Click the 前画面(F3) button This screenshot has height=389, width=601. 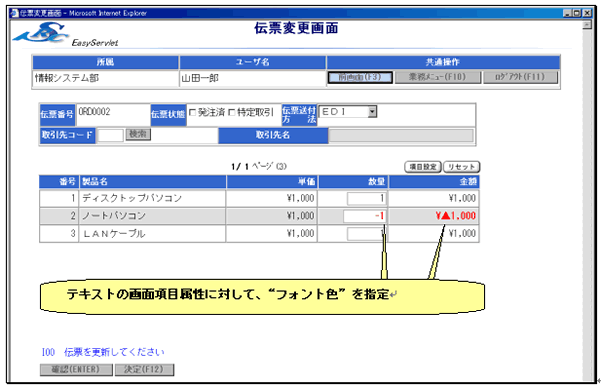pyautogui.click(x=360, y=77)
